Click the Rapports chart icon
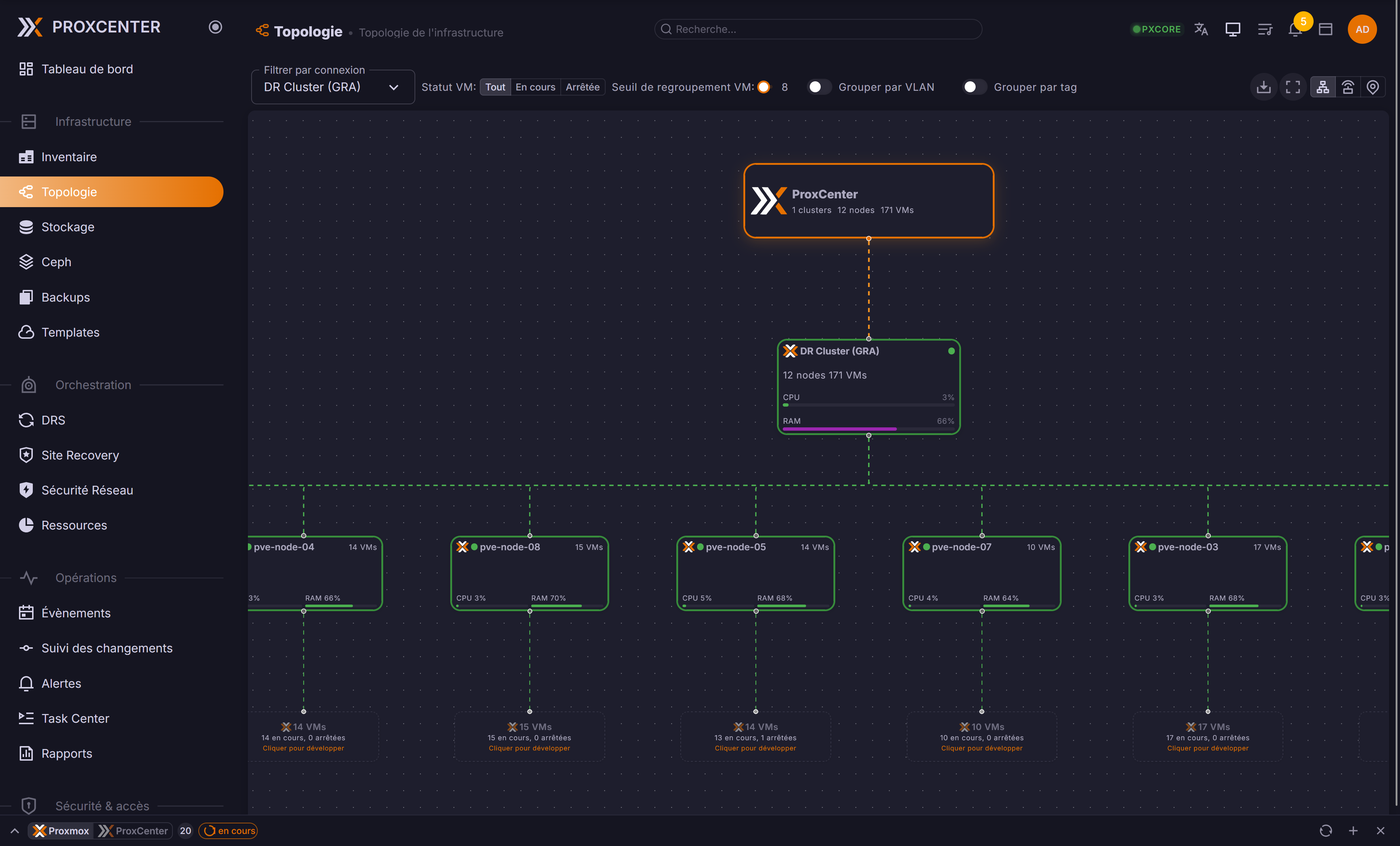1400x846 pixels. [26, 753]
